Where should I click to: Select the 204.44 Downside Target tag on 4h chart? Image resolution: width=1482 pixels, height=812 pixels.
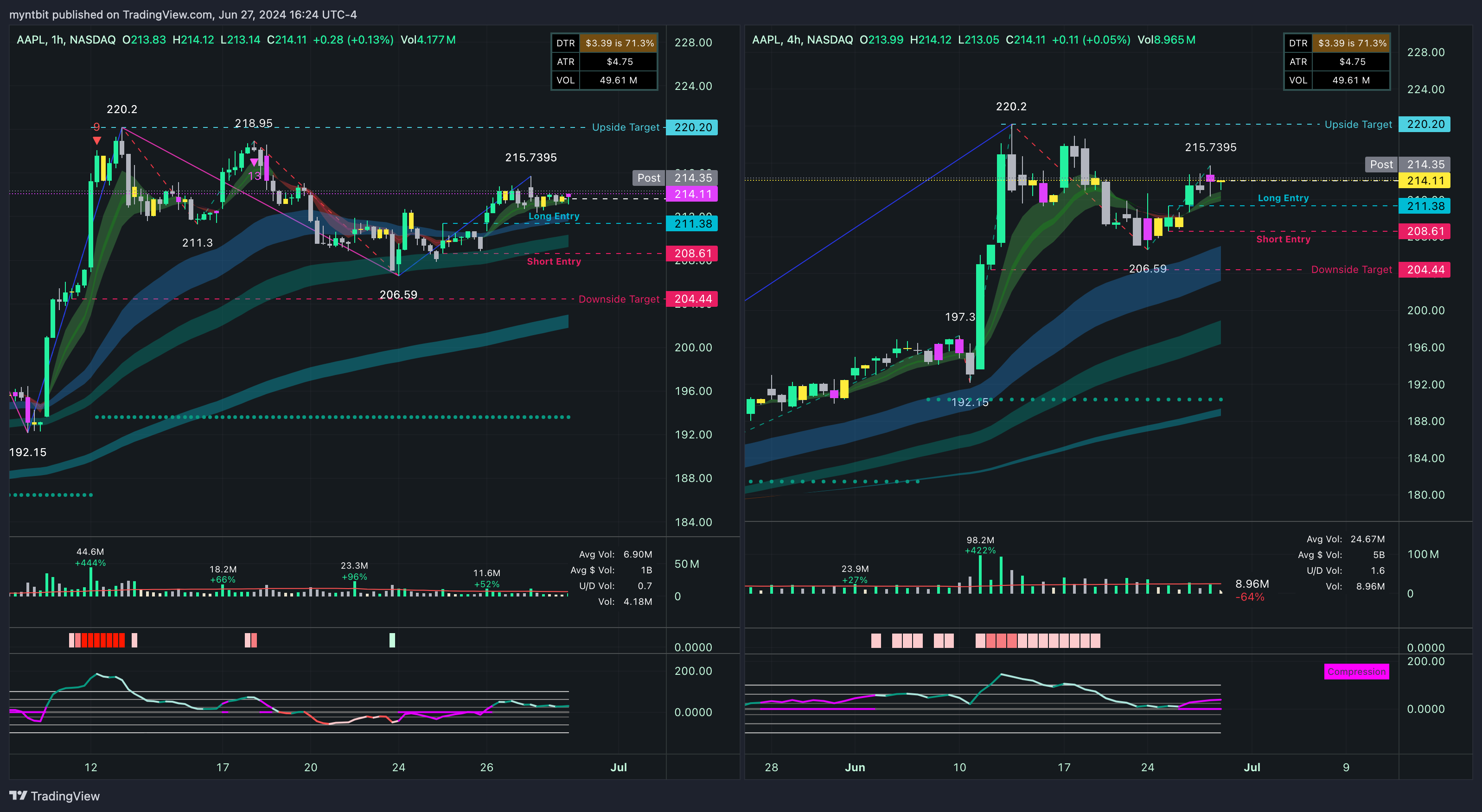point(1425,270)
